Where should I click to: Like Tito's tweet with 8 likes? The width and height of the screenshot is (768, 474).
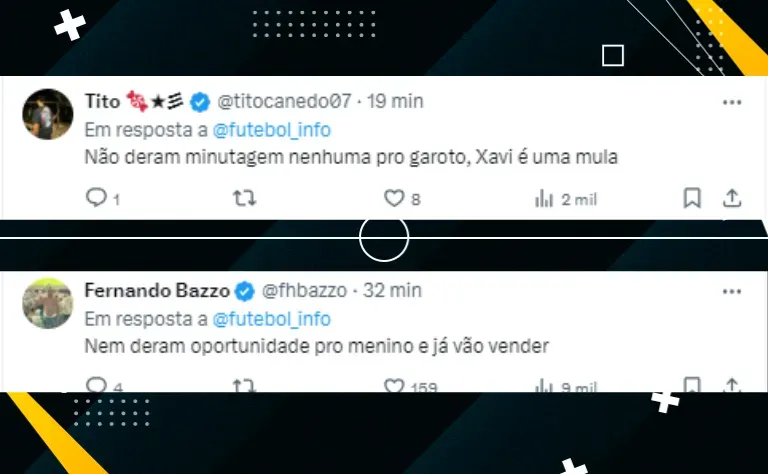(394, 198)
